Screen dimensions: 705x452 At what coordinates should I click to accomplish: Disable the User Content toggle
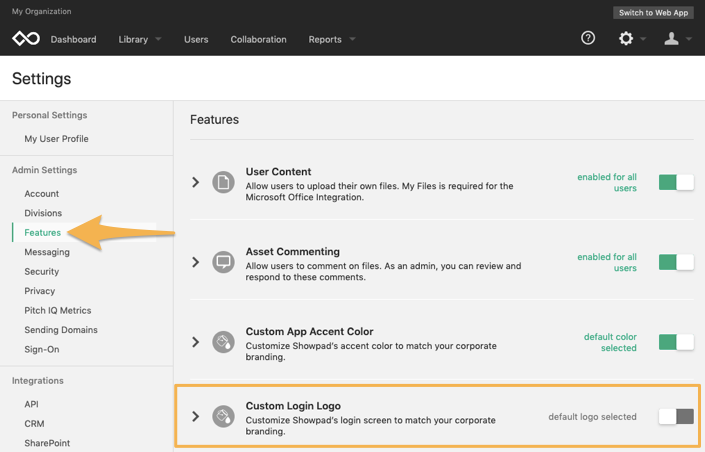[x=676, y=182]
